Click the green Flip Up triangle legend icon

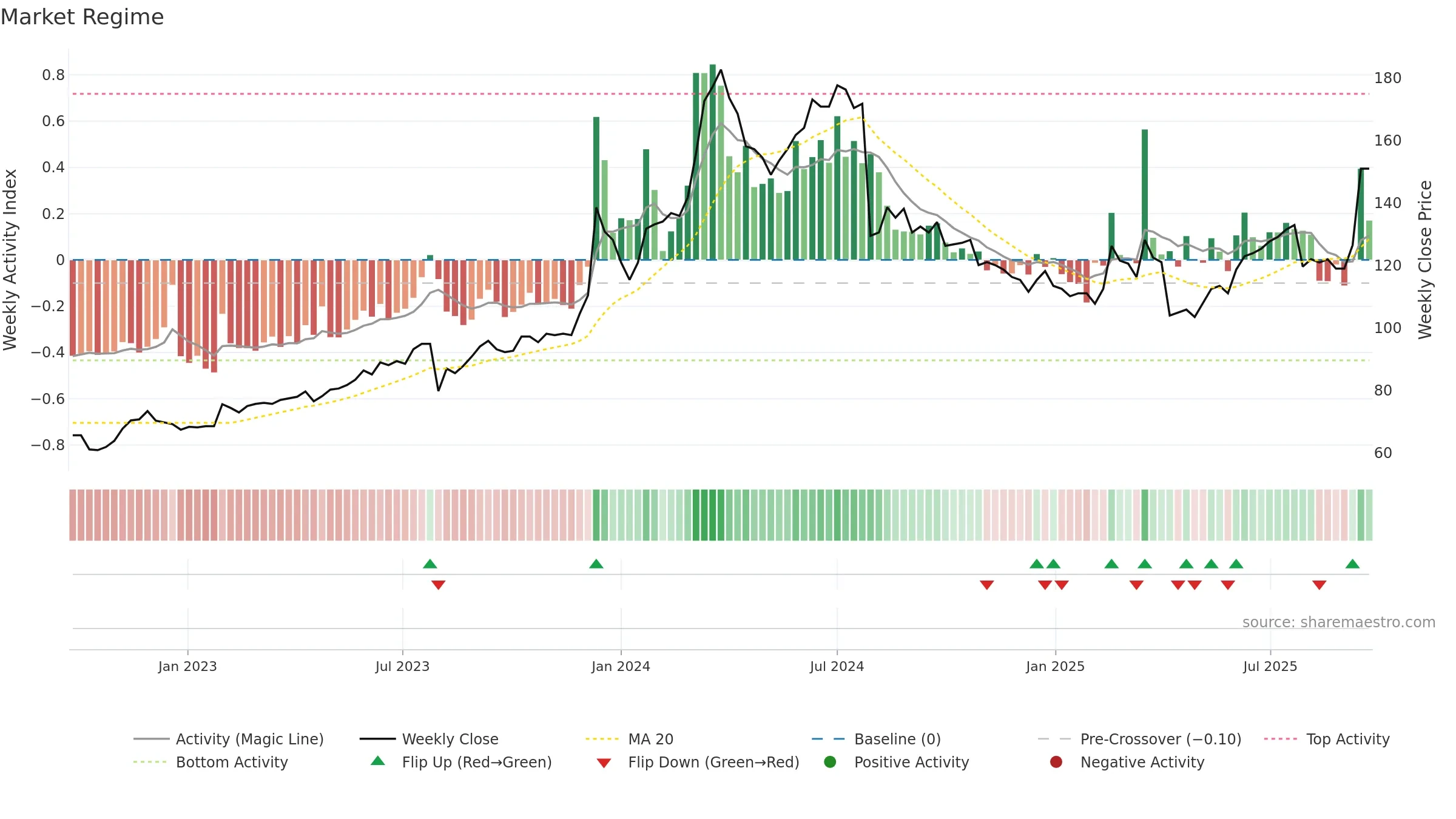pos(378,761)
